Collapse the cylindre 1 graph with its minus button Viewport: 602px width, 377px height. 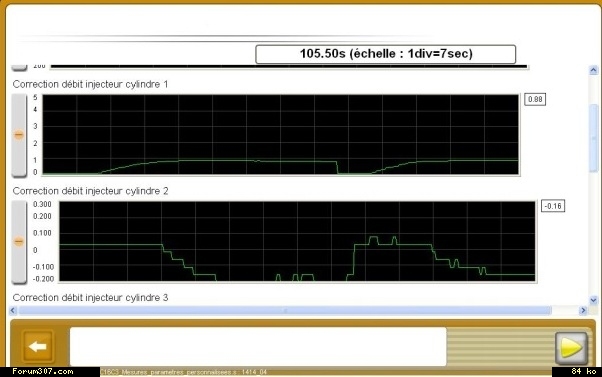click(19, 135)
